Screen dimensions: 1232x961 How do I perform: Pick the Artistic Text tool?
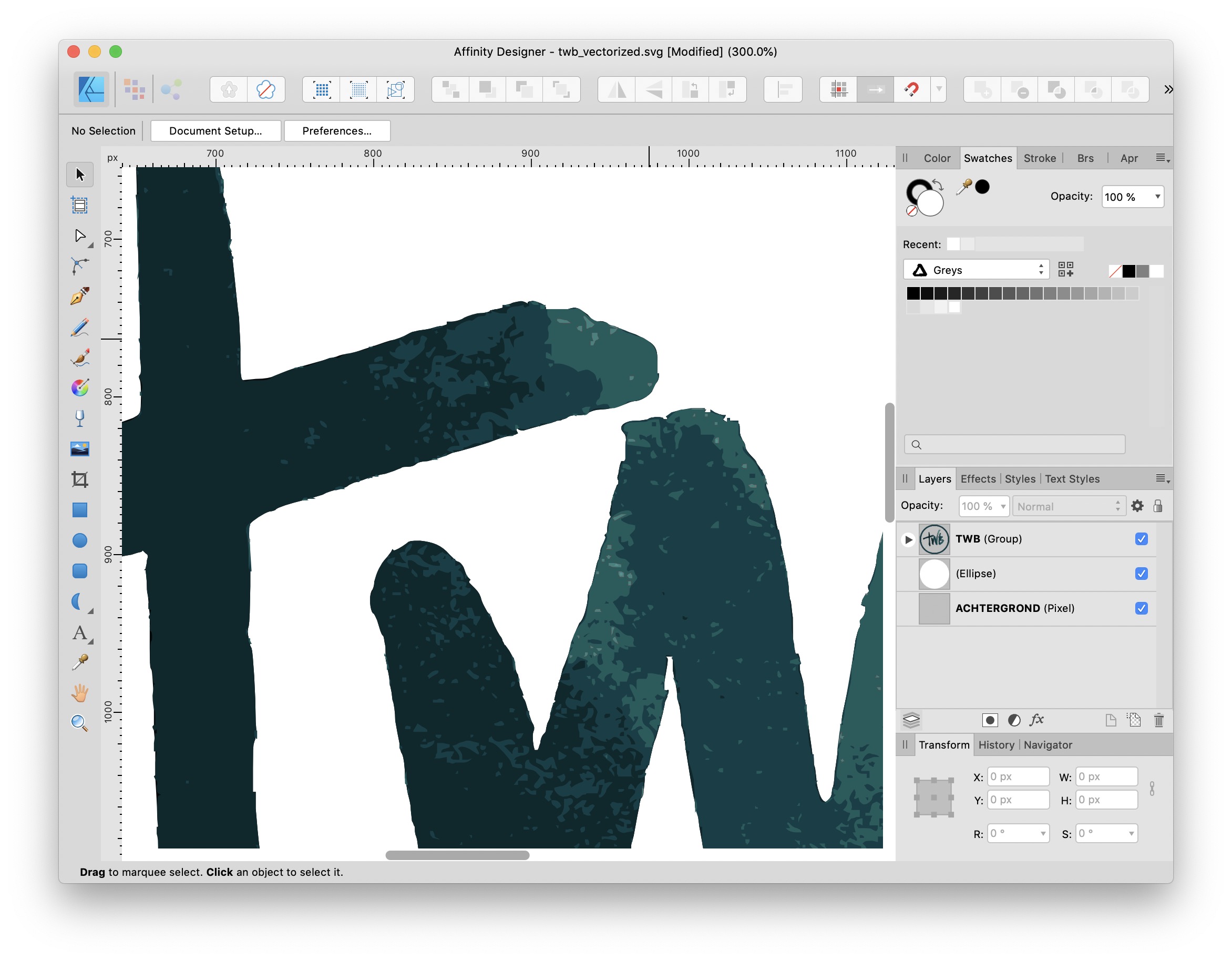79,632
